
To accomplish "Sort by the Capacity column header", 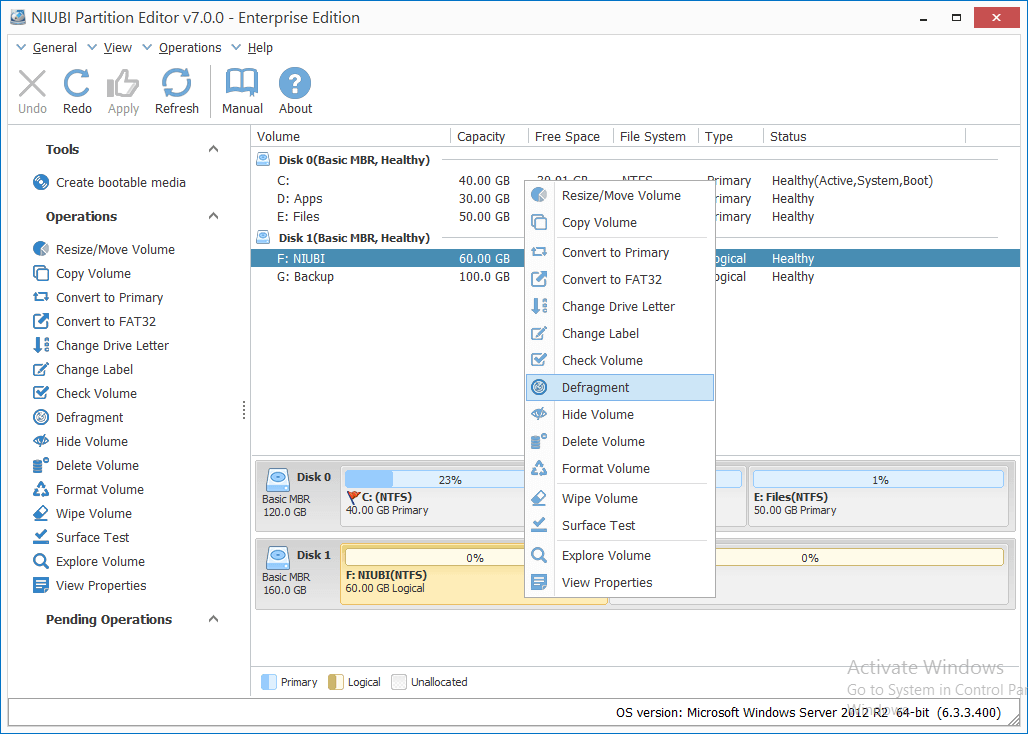I will (x=490, y=136).
